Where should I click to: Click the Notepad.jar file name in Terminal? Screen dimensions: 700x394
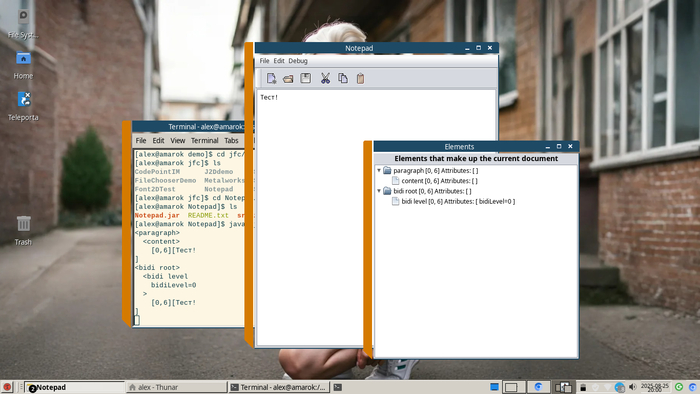click(x=157, y=215)
